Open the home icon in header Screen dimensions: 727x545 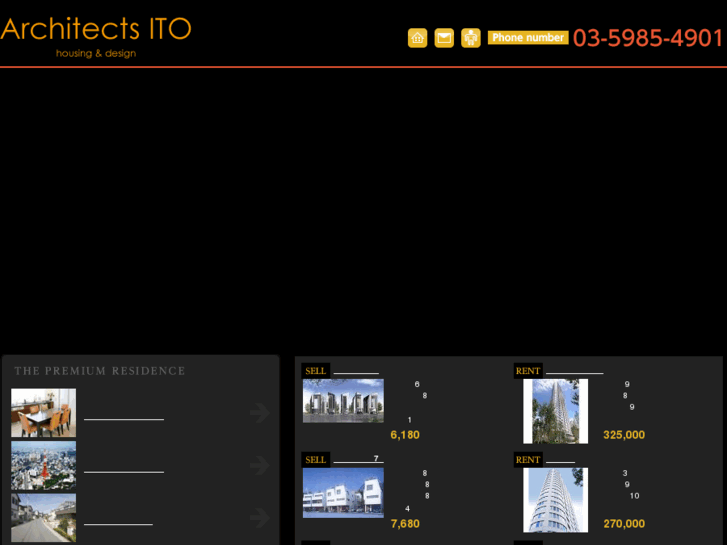(x=417, y=38)
